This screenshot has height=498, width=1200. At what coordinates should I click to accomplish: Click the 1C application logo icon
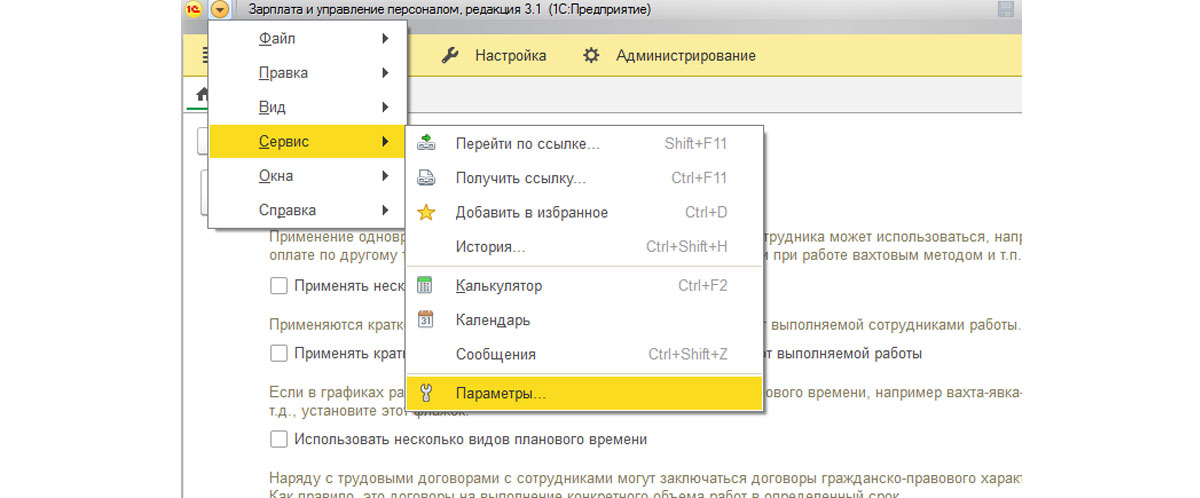(x=193, y=9)
